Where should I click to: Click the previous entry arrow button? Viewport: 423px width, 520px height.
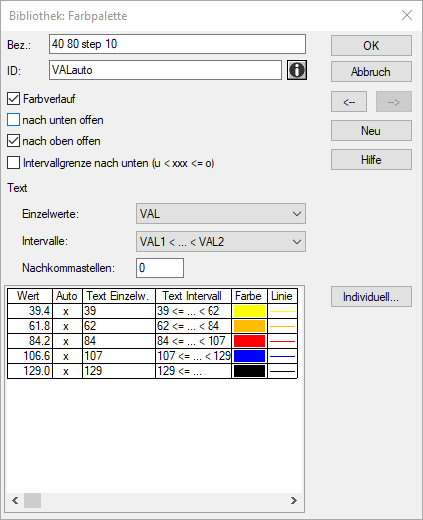pos(349,102)
